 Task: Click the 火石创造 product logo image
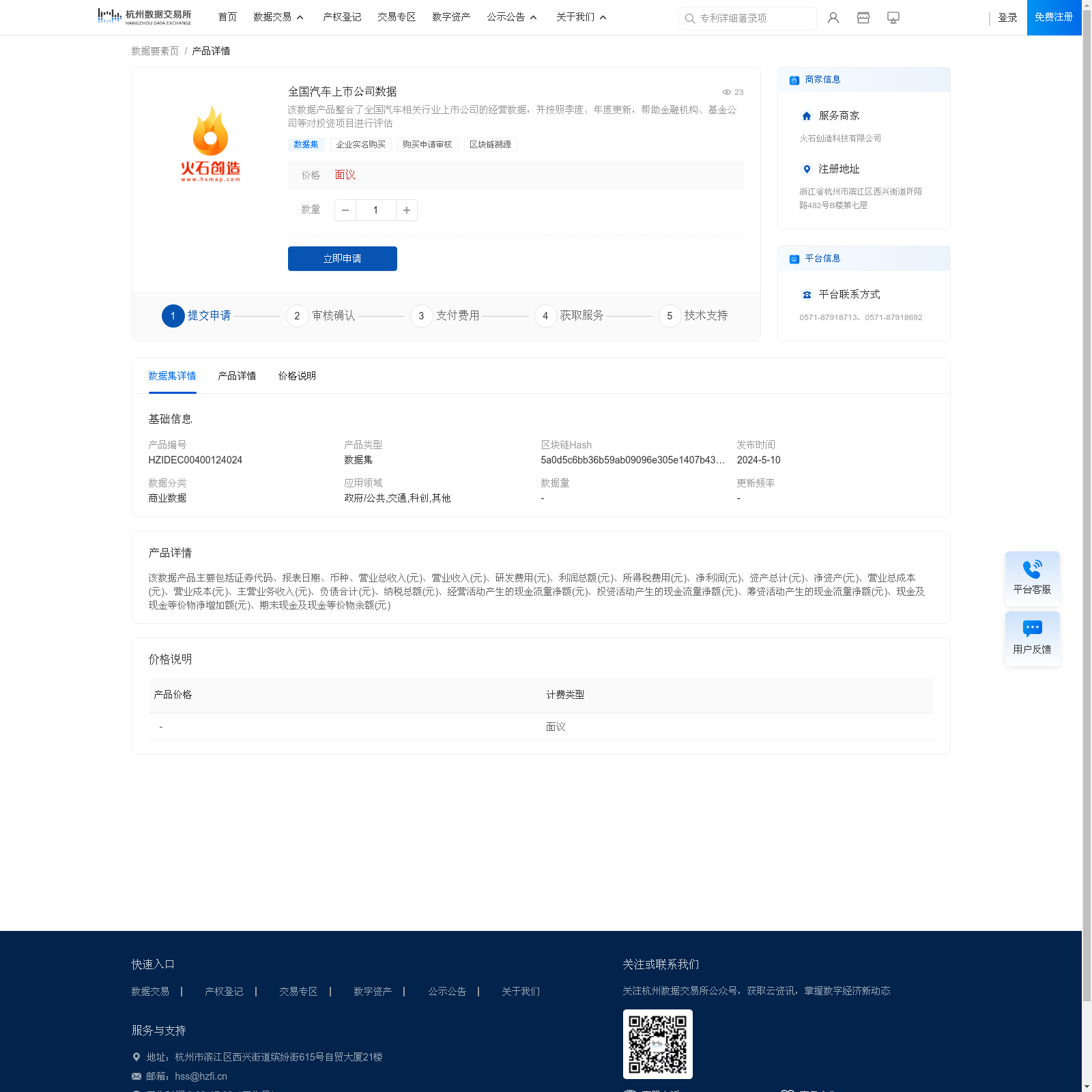[210, 143]
